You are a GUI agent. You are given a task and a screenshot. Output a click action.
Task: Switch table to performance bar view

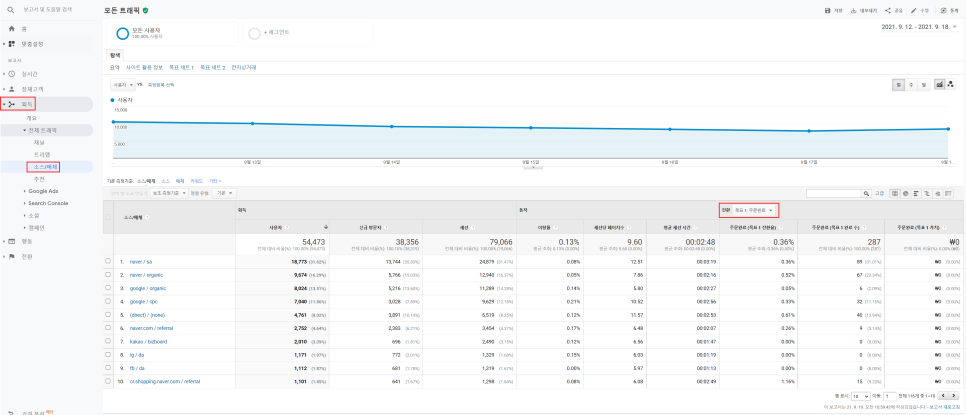(x=916, y=193)
